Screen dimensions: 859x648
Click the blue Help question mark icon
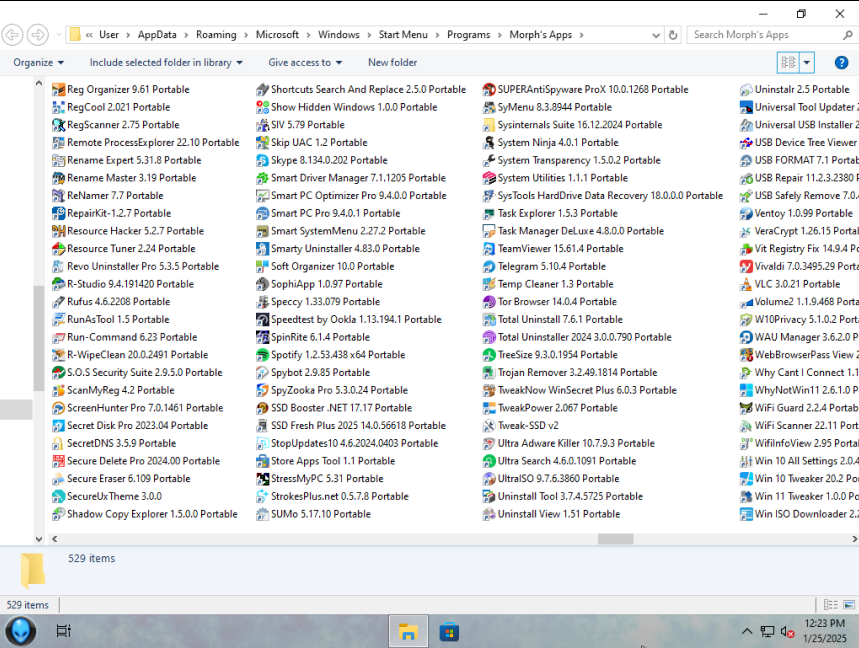(x=841, y=62)
